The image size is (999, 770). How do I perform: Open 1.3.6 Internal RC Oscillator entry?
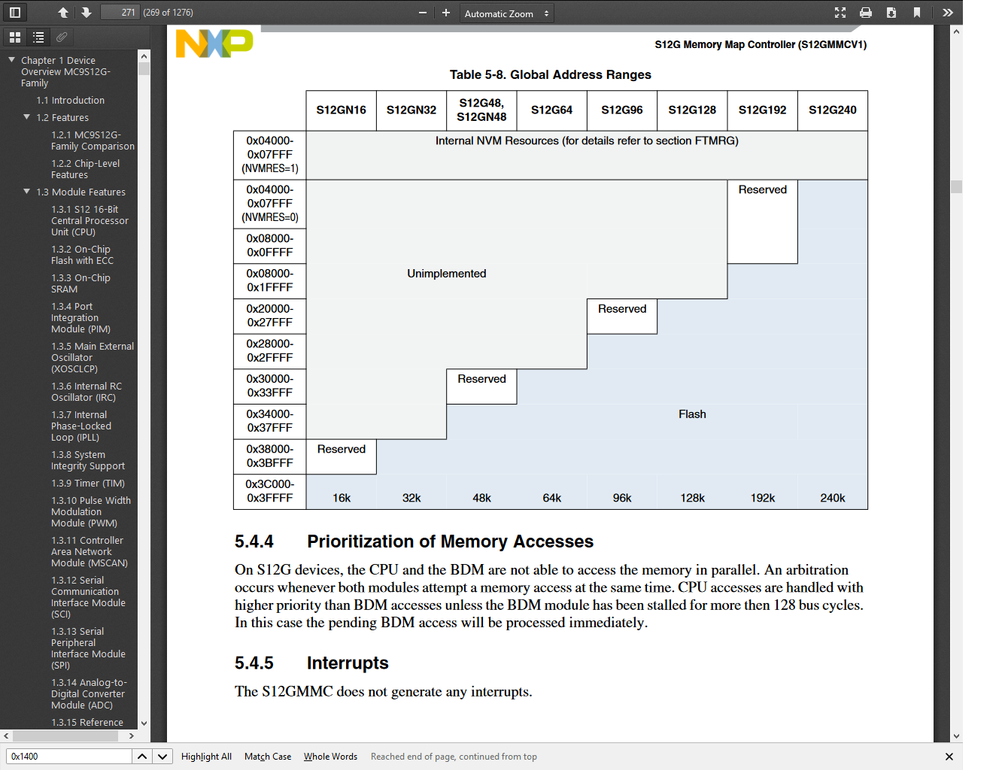87,392
